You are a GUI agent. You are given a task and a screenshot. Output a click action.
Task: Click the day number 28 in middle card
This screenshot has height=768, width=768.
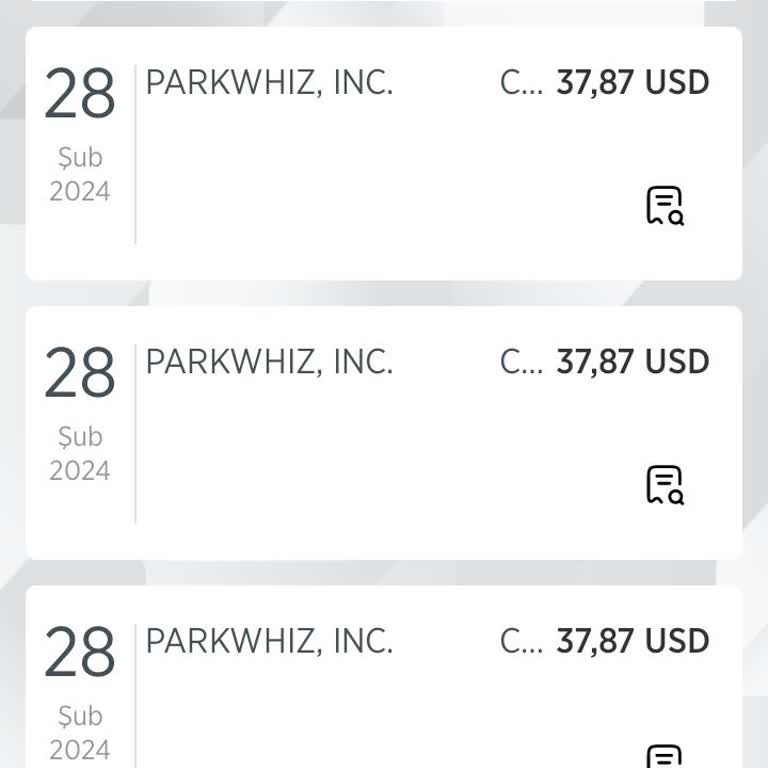80,375
